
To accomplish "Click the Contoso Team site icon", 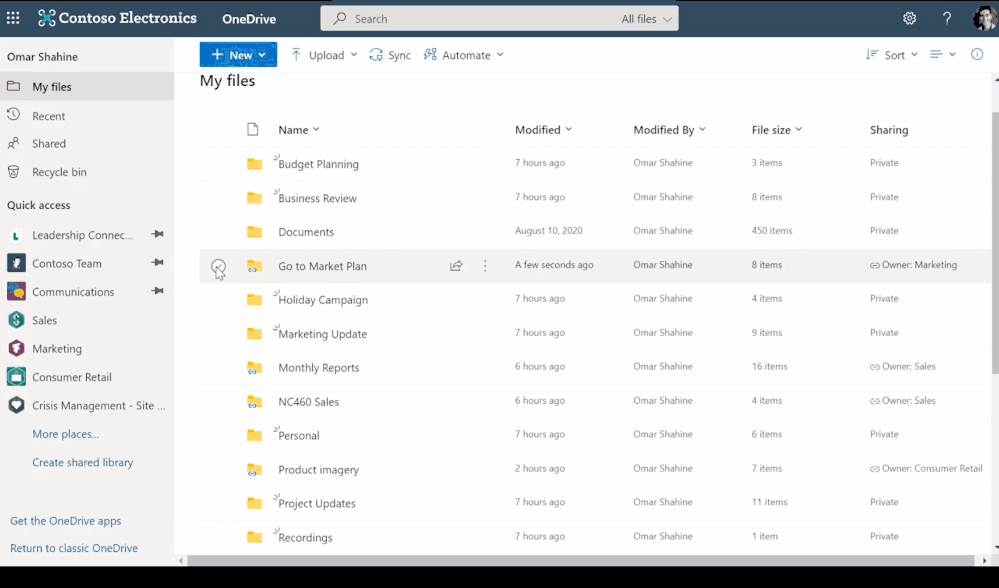I will pos(16,262).
